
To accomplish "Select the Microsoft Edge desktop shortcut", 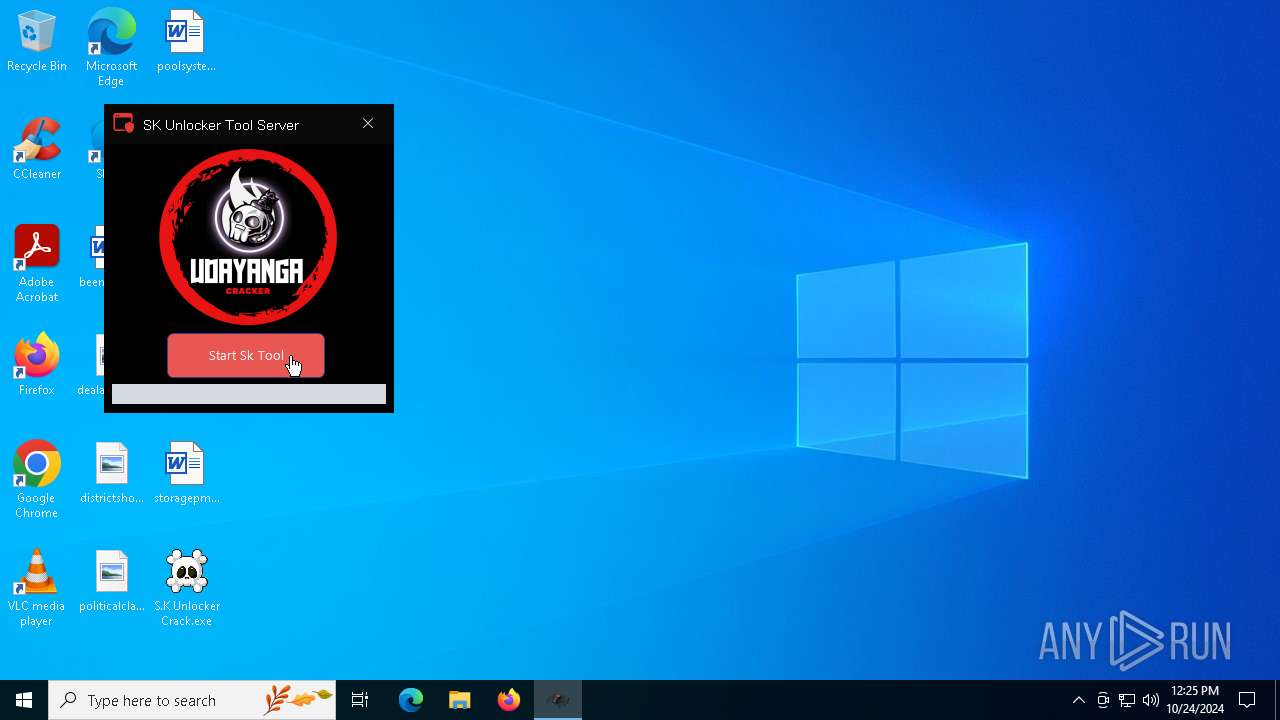I will (x=111, y=48).
